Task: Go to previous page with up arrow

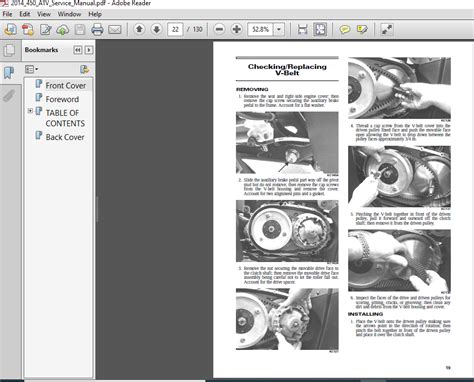Action: (x=139, y=29)
